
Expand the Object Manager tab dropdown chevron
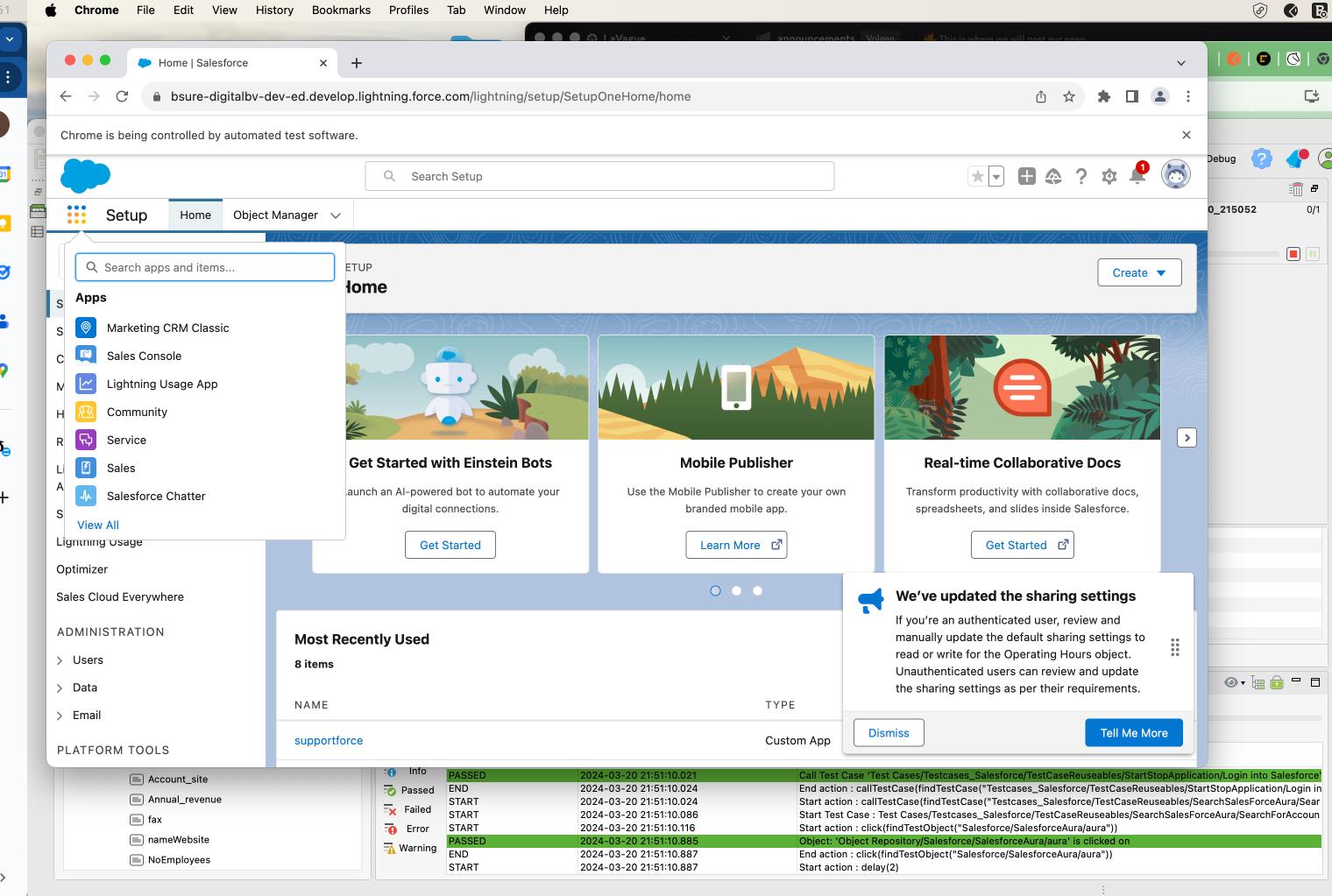336,215
